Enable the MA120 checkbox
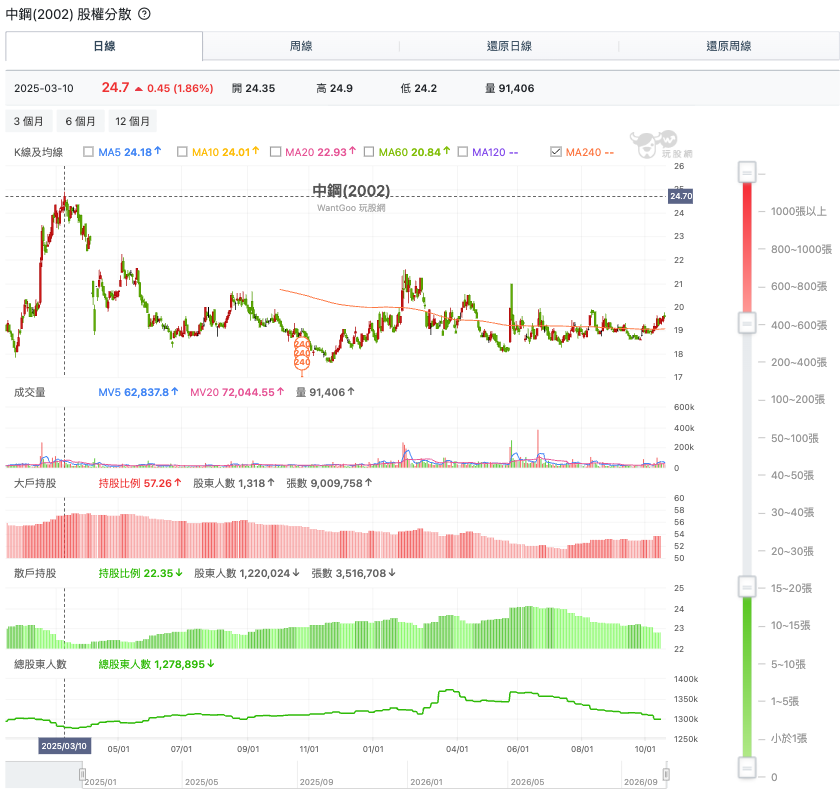Image resolution: width=840 pixels, height=796 pixels. pyautogui.click(x=463, y=152)
